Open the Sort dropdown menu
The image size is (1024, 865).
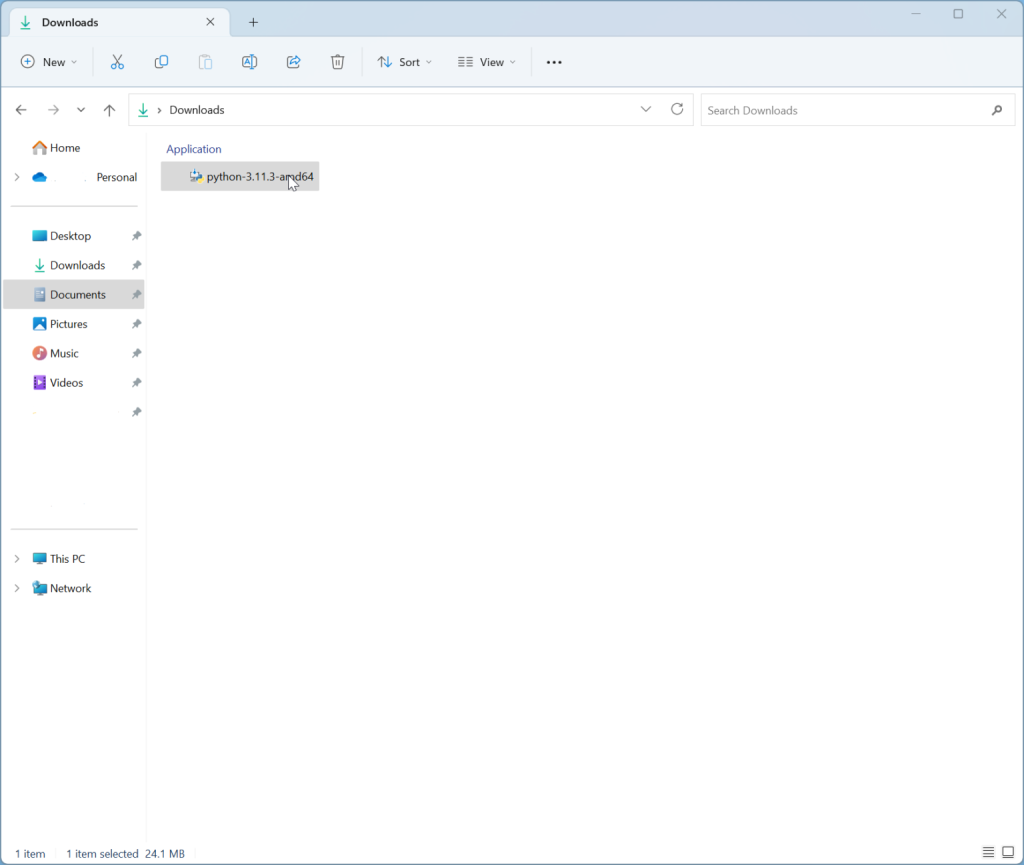click(404, 62)
